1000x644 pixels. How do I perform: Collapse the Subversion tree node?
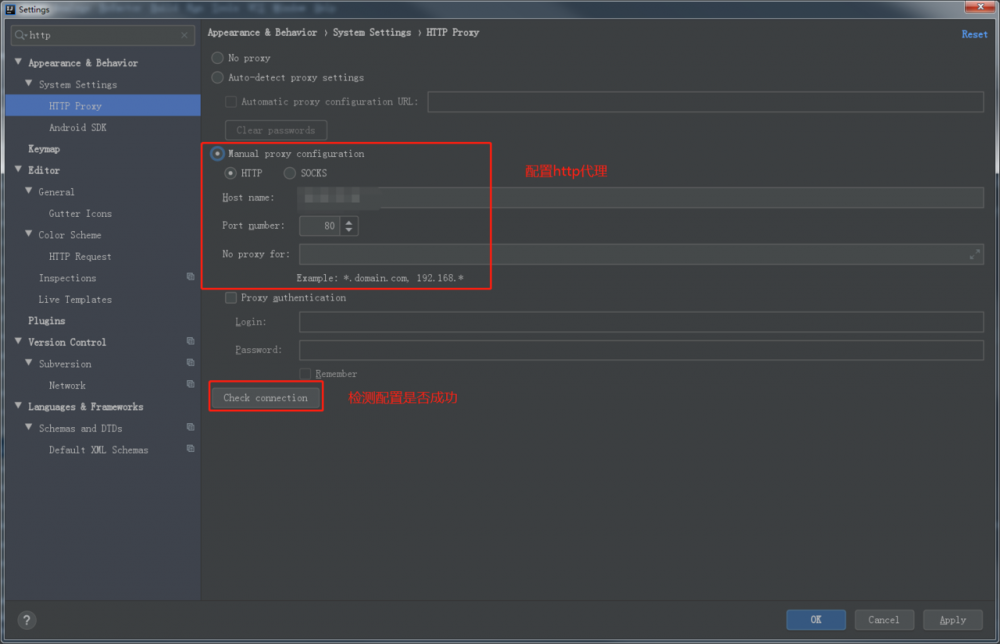pyautogui.click(x=29, y=363)
